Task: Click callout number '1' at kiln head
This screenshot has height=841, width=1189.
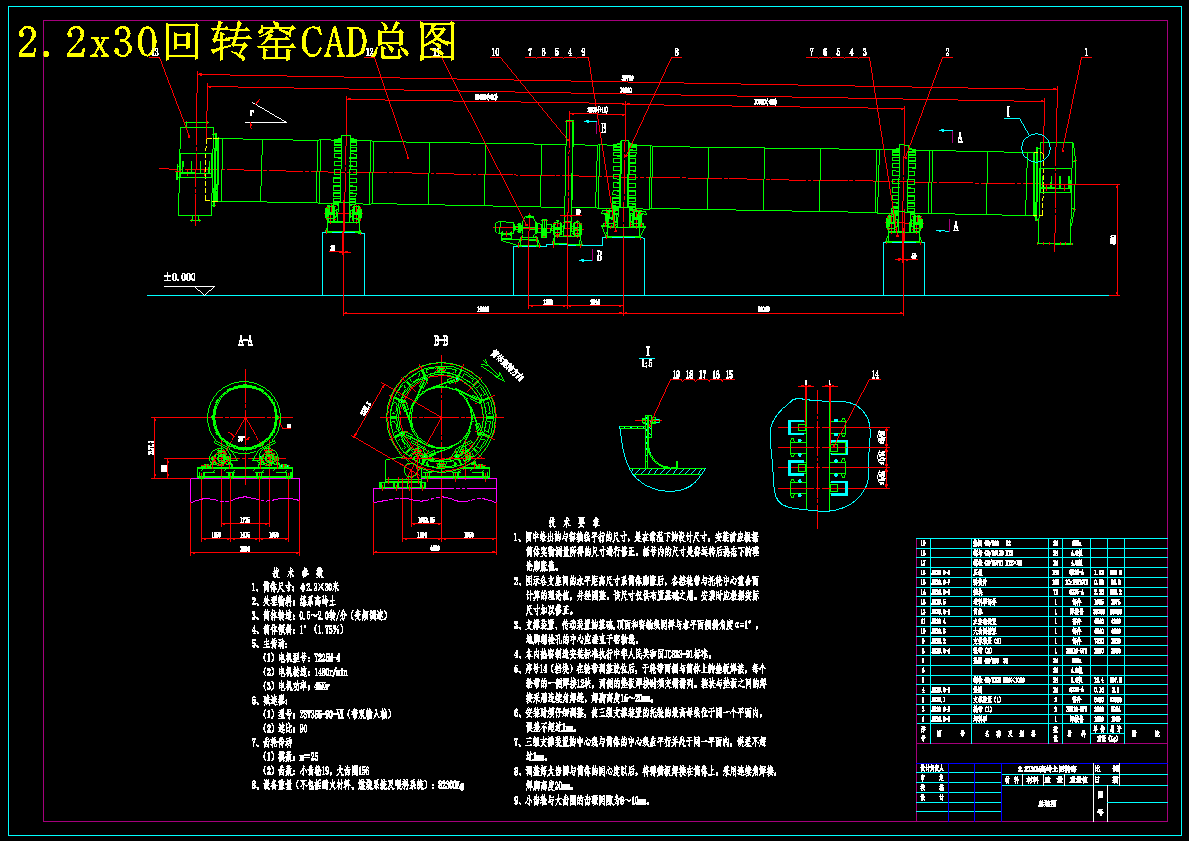Action: [1086, 52]
